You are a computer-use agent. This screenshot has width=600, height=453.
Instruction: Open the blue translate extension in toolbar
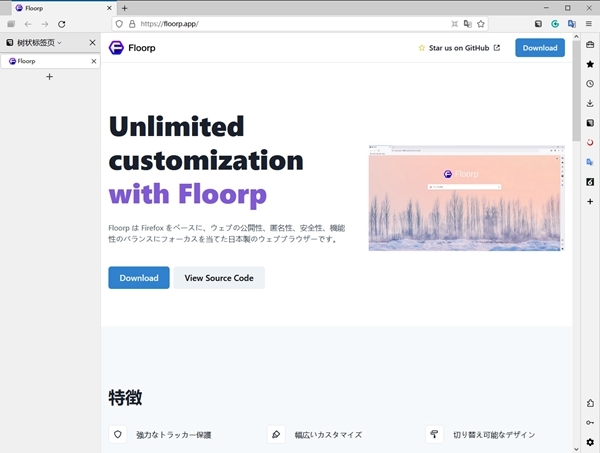pyautogui.click(x=572, y=24)
